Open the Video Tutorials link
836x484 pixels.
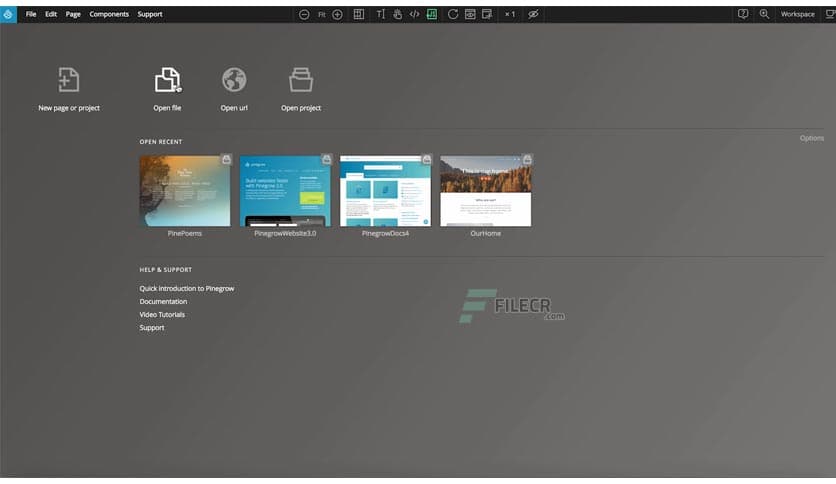pyautogui.click(x=162, y=314)
